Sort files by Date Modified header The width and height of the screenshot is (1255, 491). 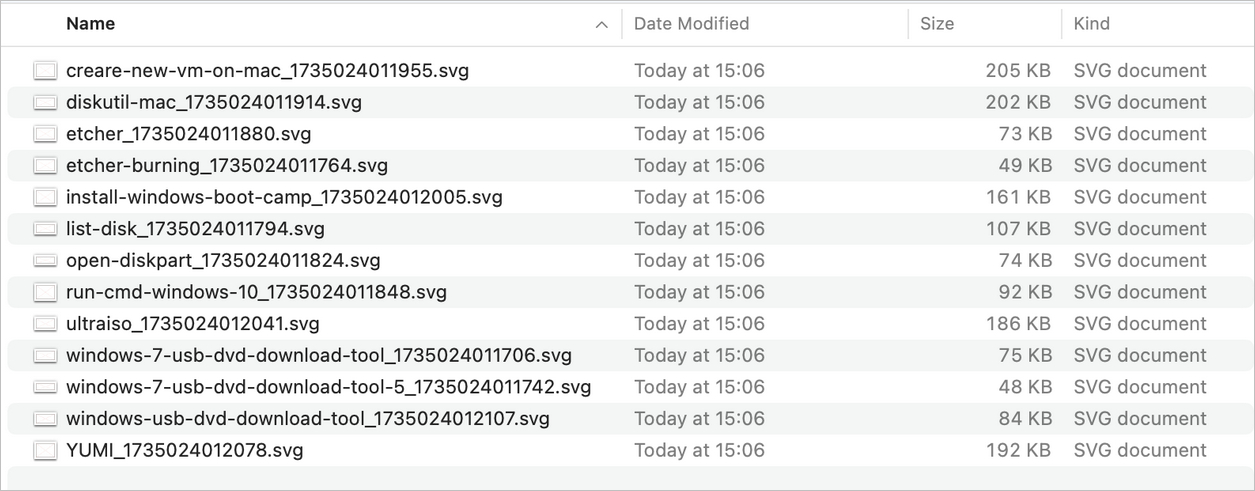[691, 23]
